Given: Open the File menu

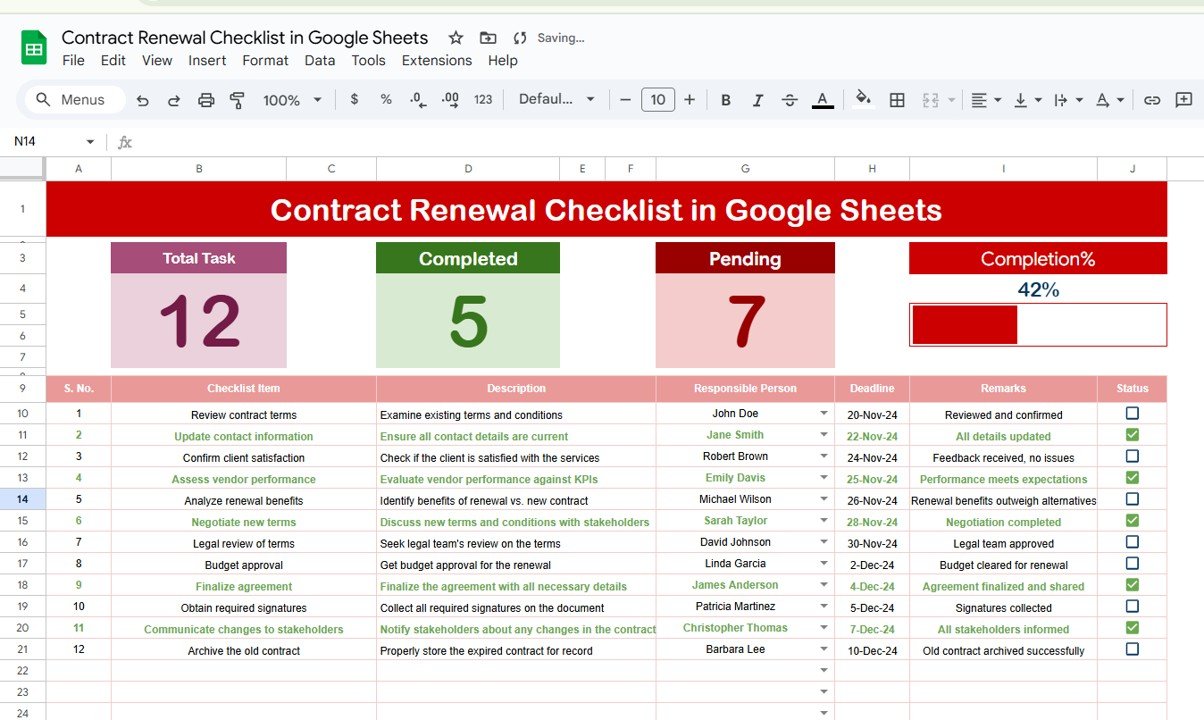Looking at the screenshot, I should point(73,60).
